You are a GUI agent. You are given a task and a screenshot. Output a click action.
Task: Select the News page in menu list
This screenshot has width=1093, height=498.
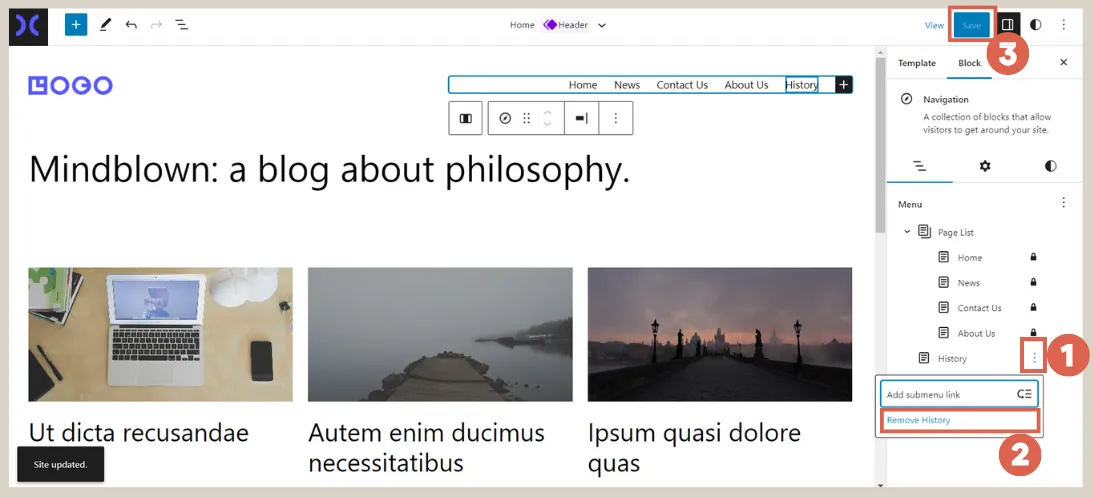point(969,282)
